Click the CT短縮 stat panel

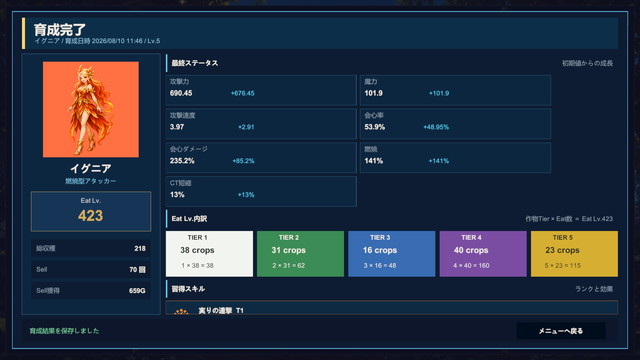coord(261,191)
